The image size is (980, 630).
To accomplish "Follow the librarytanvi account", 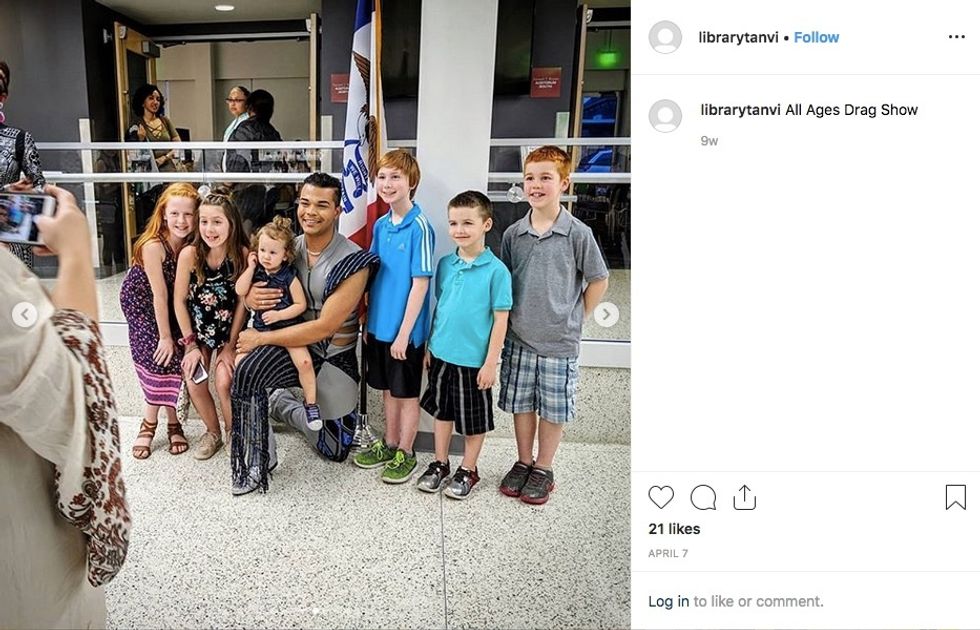I will point(816,38).
